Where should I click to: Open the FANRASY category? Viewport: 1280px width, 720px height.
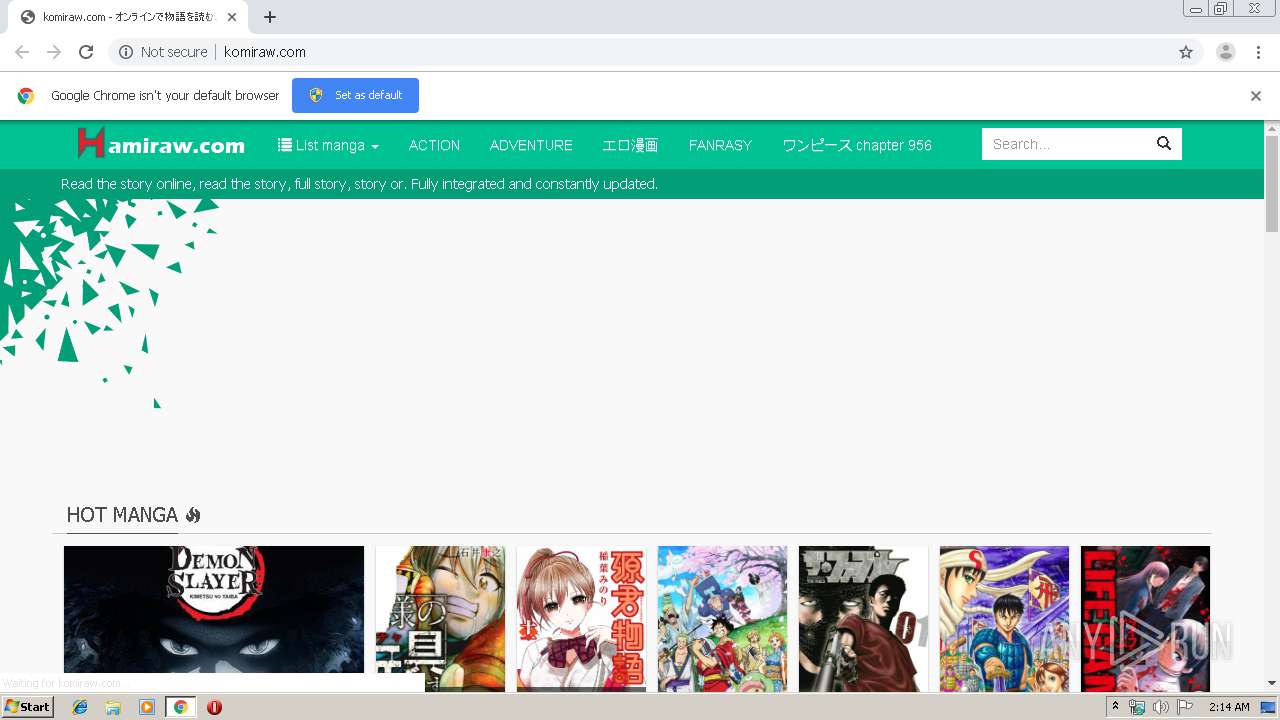(x=720, y=145)
